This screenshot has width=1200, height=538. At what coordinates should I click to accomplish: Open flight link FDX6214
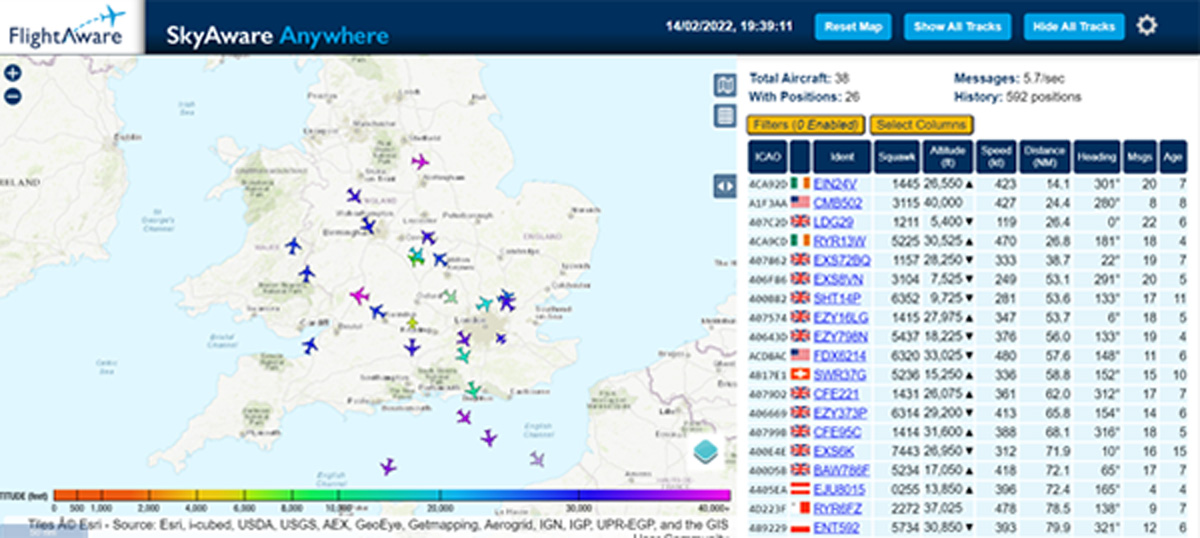tap(840, 355)
